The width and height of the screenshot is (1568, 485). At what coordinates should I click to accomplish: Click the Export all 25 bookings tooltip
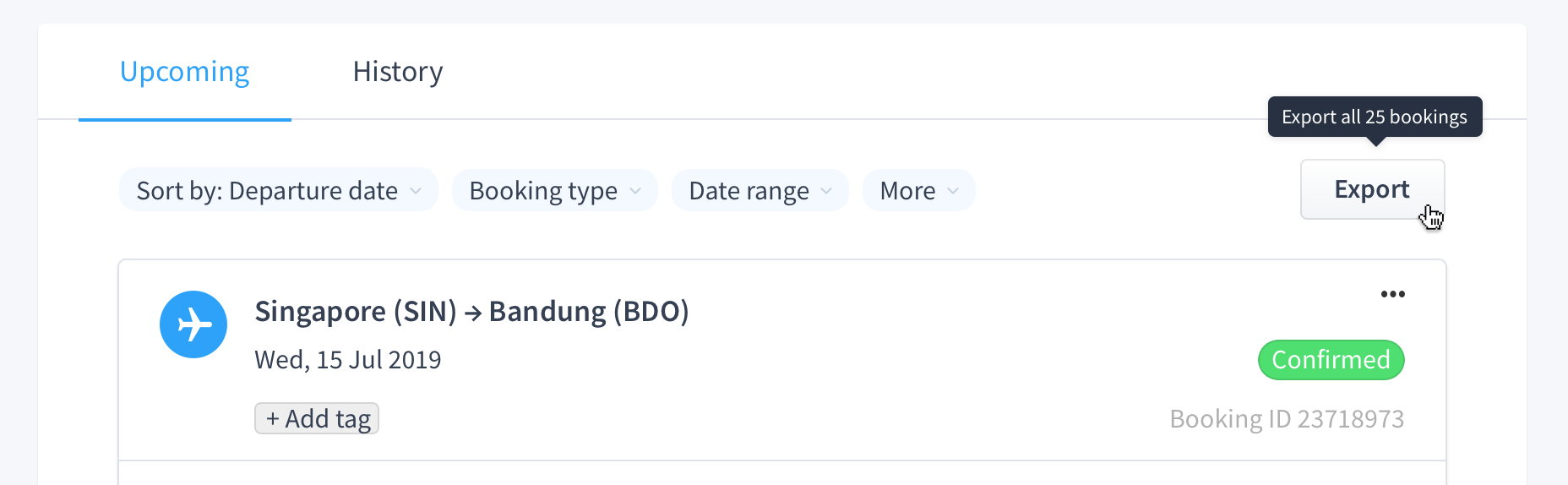[x=1375, y=117]
